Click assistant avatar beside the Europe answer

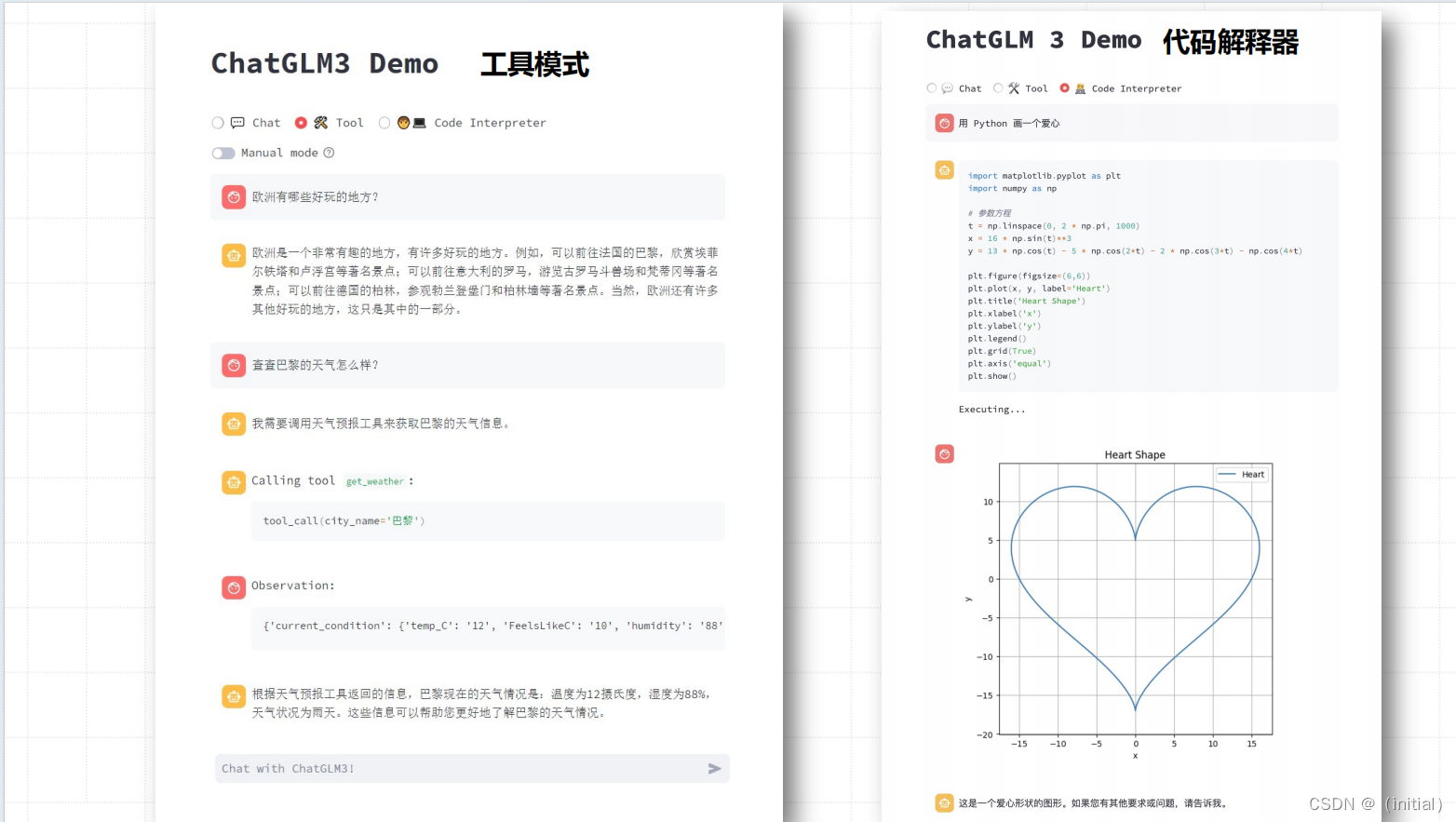point(234,255)
